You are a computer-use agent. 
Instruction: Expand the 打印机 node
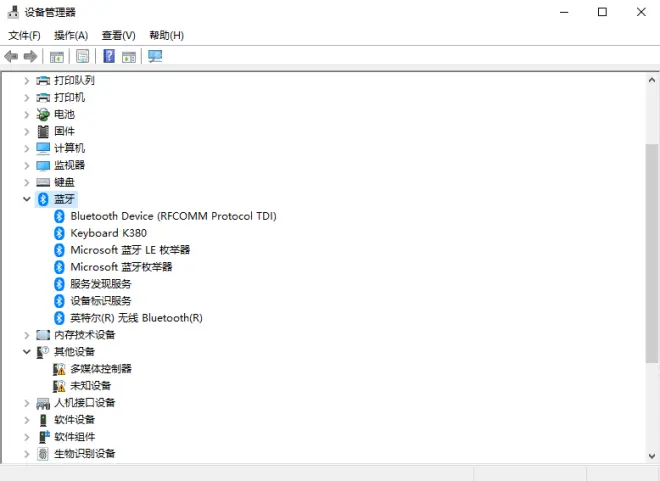[x=27, y=98]
